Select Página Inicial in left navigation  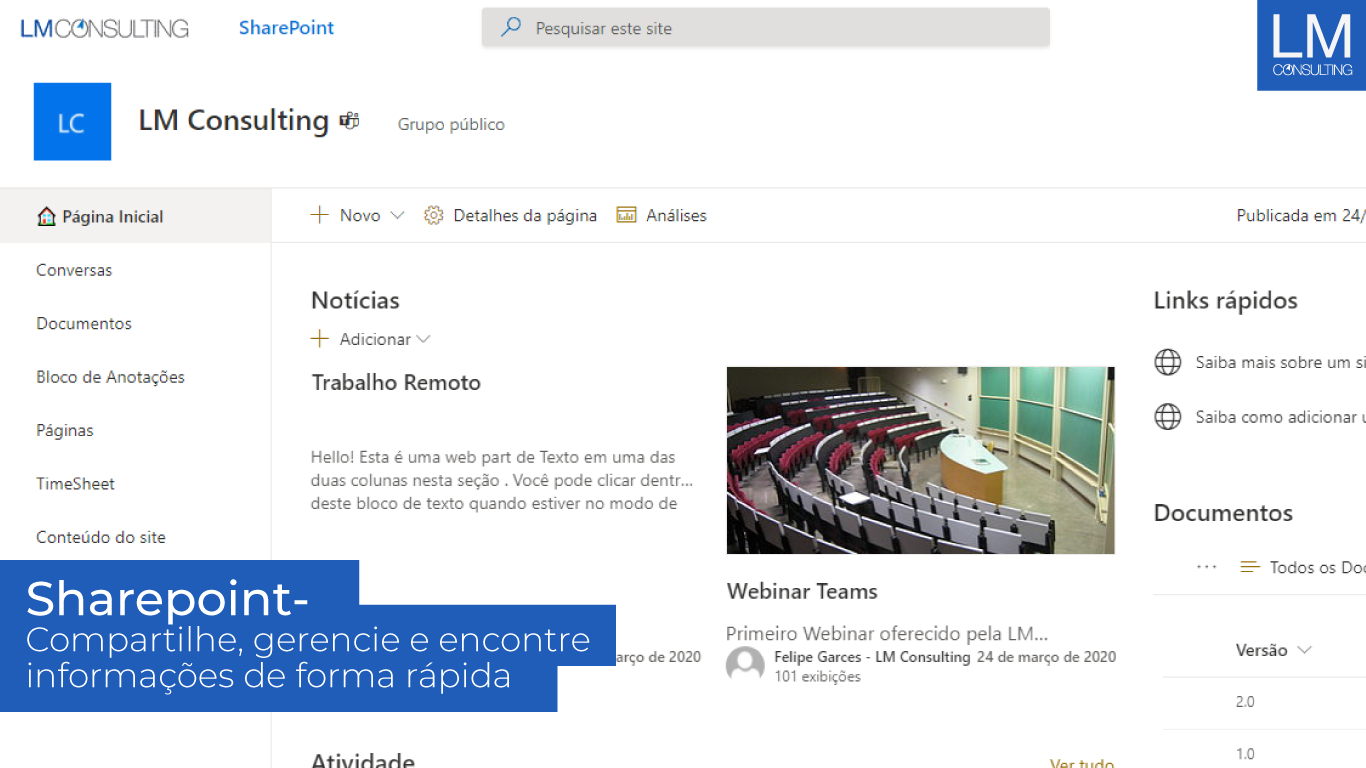(135, 216)
